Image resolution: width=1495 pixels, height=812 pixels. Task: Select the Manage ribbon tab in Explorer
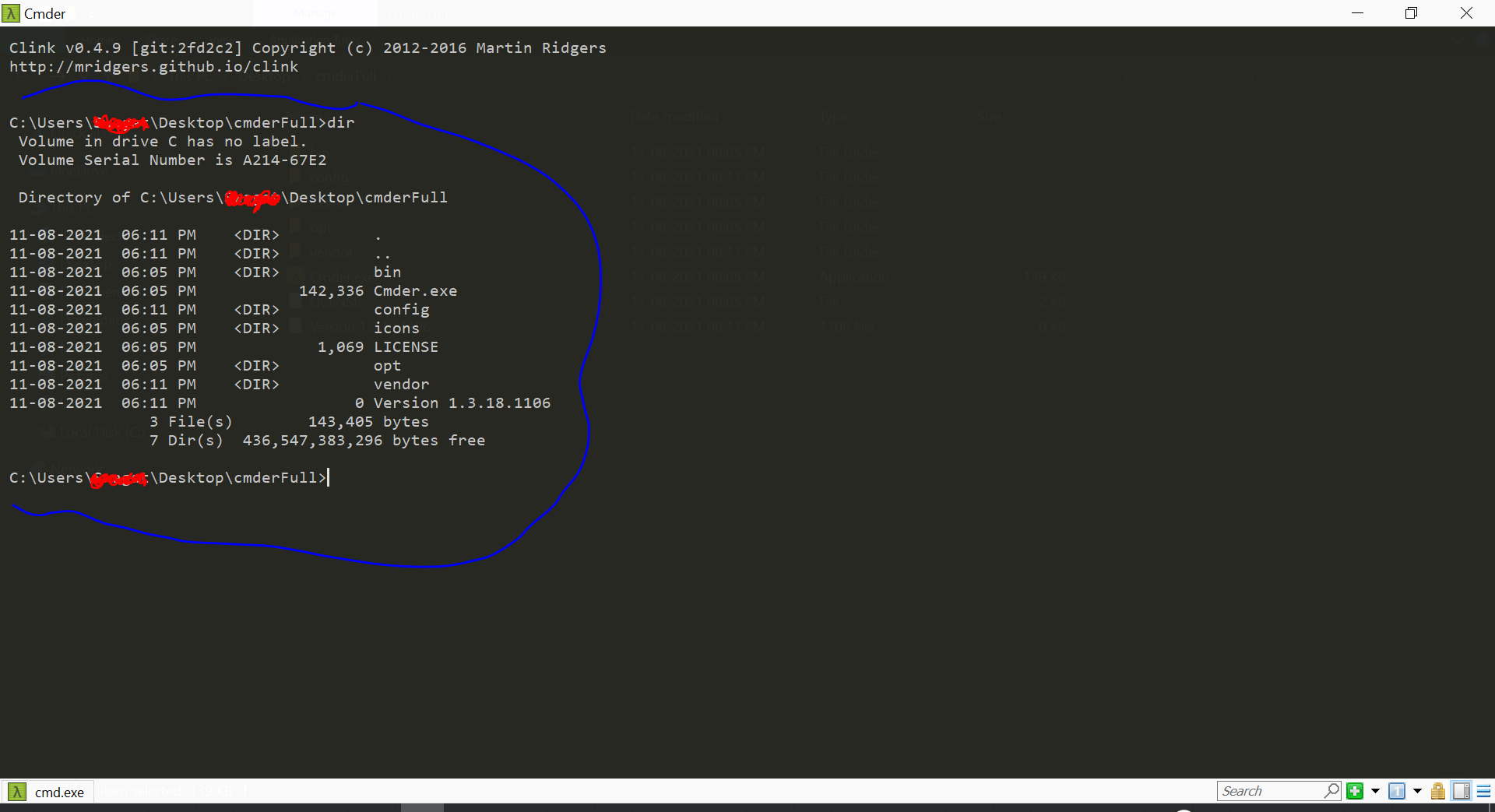[315, 14]
